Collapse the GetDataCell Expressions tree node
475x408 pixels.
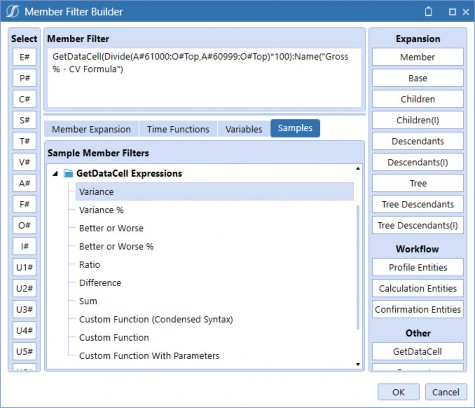pyautogui.click(x=56, y=173)
